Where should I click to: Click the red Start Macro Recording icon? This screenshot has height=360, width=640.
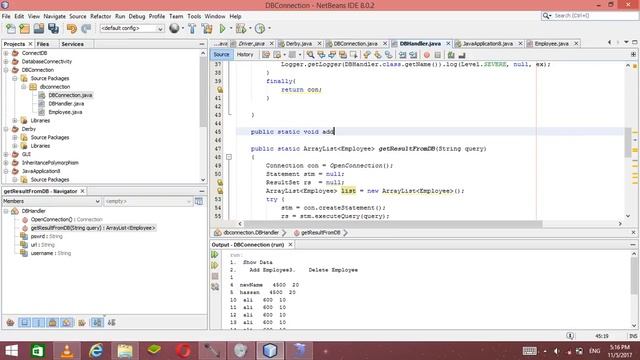[427, 55]
